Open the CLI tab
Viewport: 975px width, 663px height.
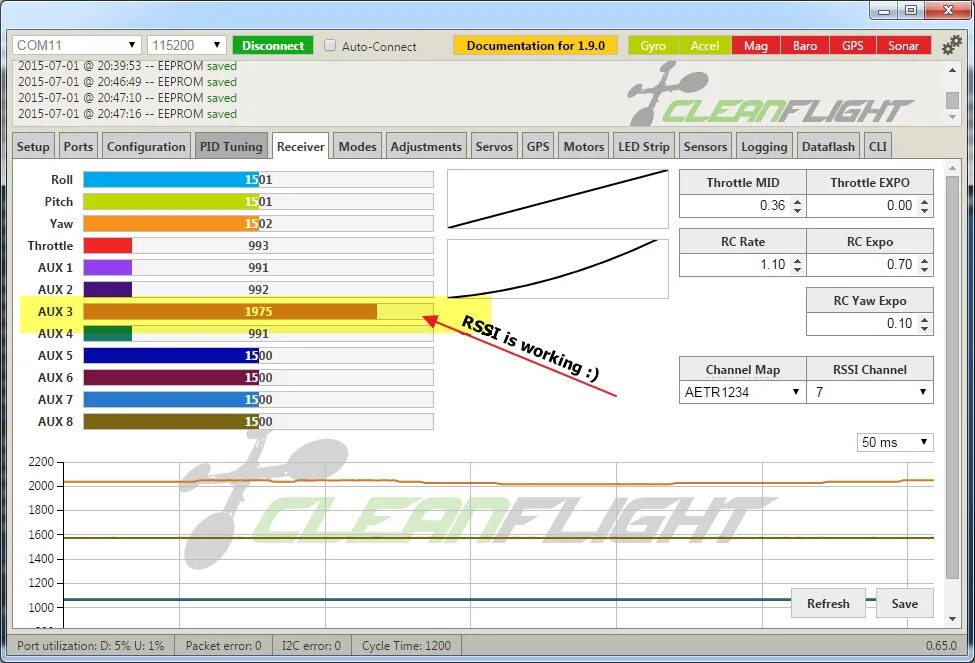pyautogui.click(x=877, y=147)
